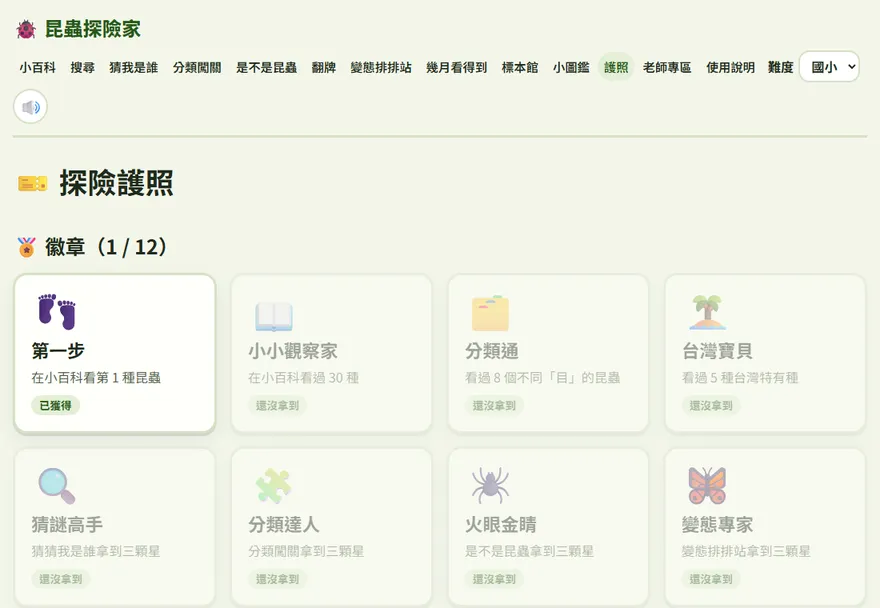Click the 難度 label

point(781,67)
